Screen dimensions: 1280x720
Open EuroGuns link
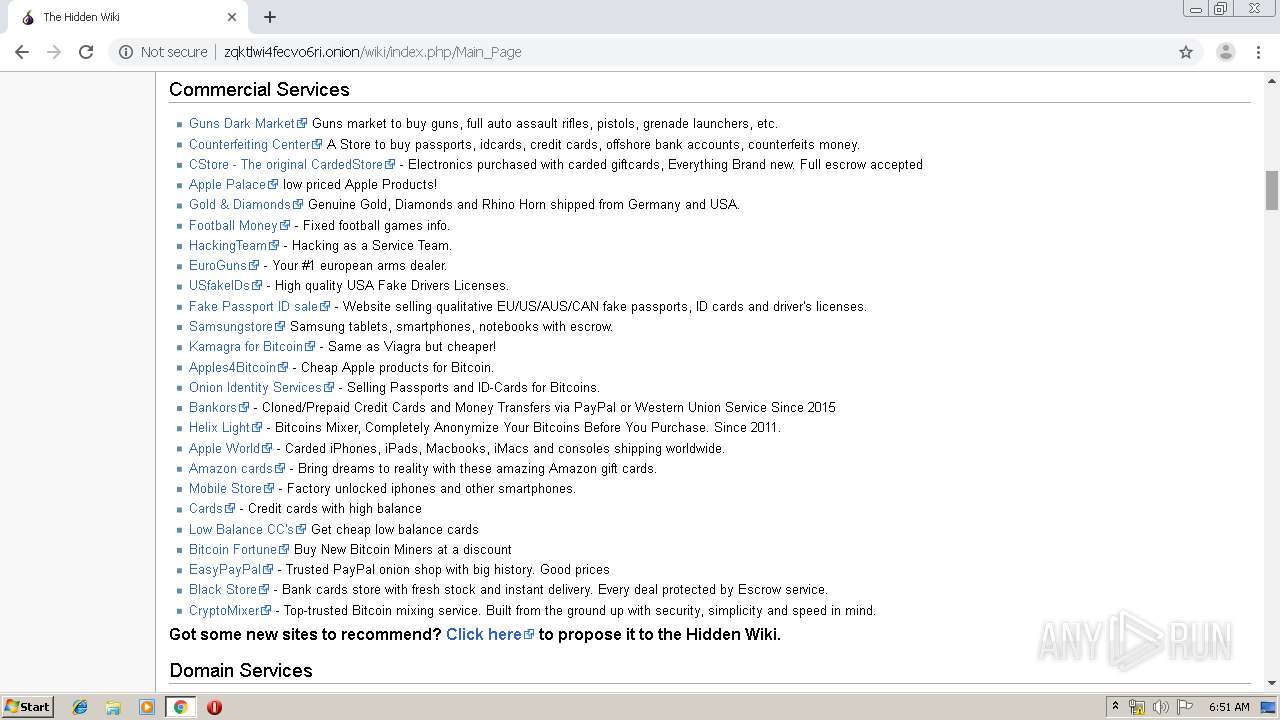[223, 265]
